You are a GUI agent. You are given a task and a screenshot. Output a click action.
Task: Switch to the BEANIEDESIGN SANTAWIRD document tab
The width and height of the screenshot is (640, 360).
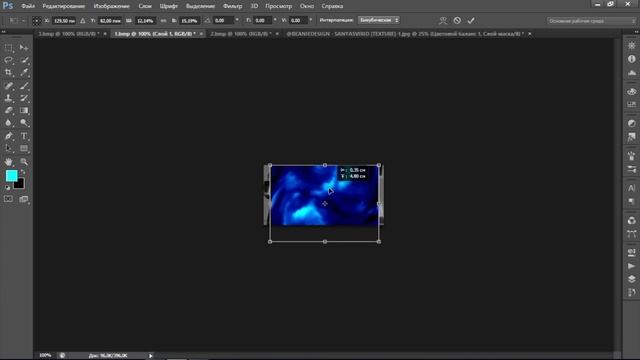(405, 34)
